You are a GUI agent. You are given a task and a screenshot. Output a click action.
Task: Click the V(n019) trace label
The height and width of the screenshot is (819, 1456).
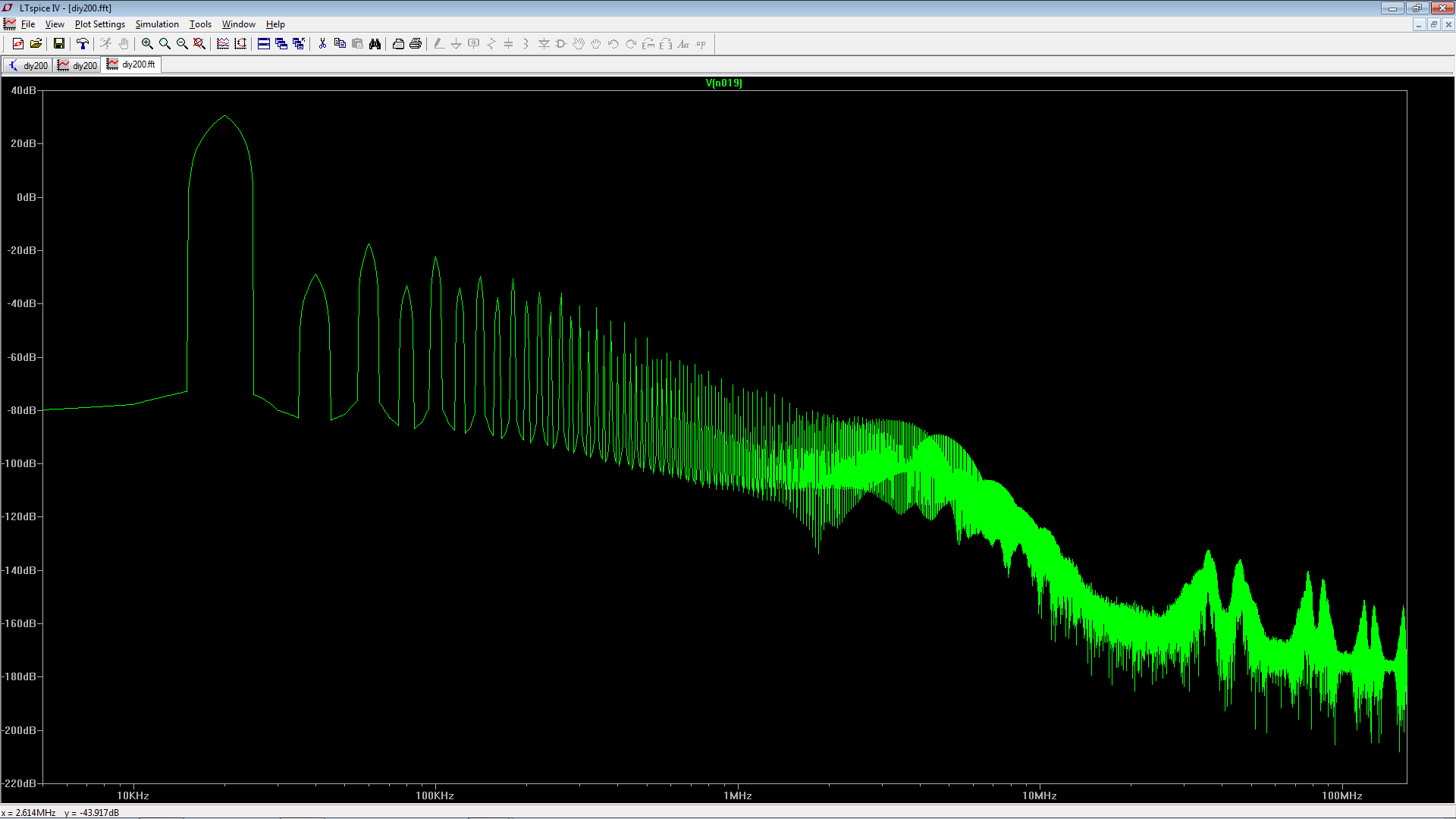[x=723, y=83]
